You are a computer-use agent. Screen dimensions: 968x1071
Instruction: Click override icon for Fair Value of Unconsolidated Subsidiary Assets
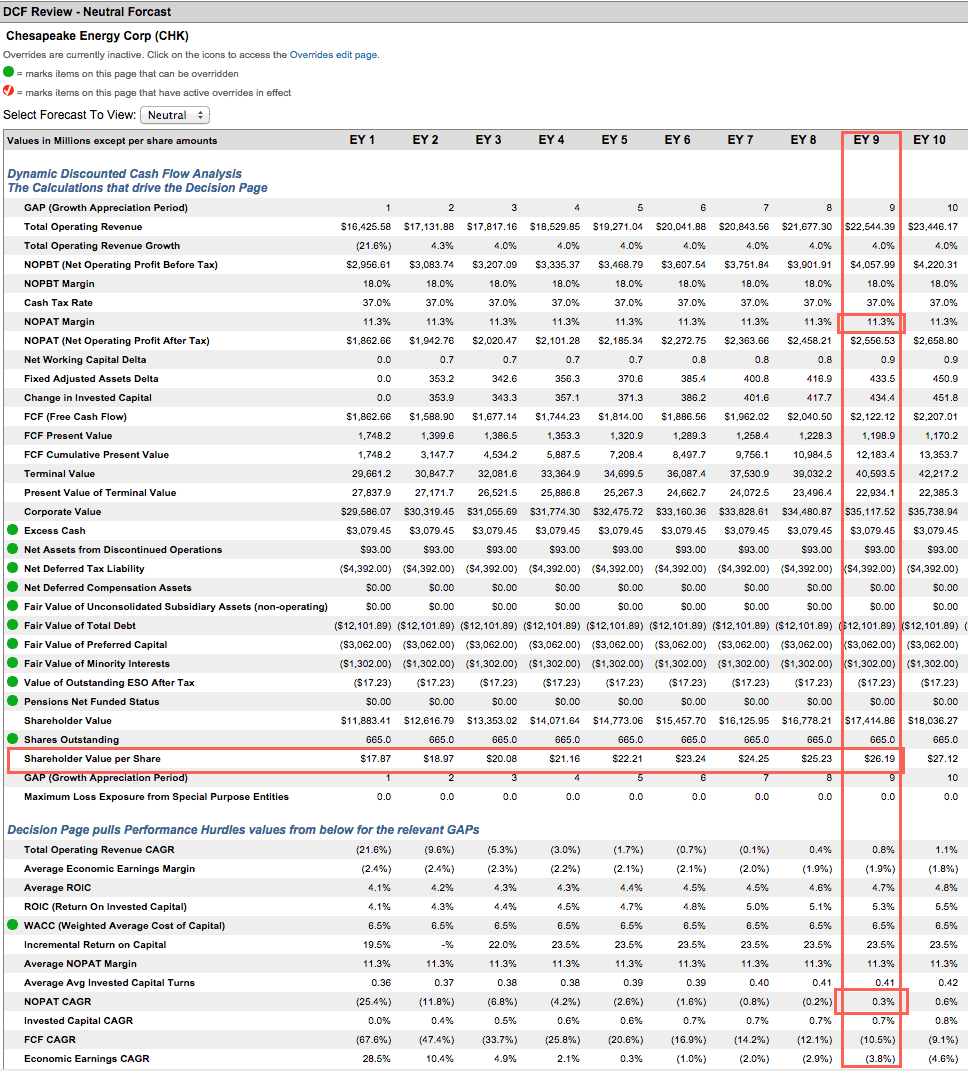pyautogui.click(x=12, y=606)
